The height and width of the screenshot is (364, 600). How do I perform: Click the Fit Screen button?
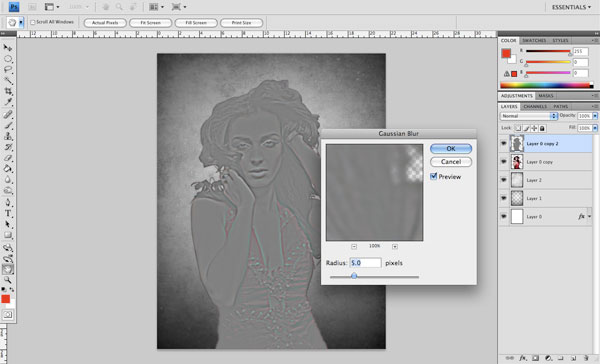coord(150,23)
